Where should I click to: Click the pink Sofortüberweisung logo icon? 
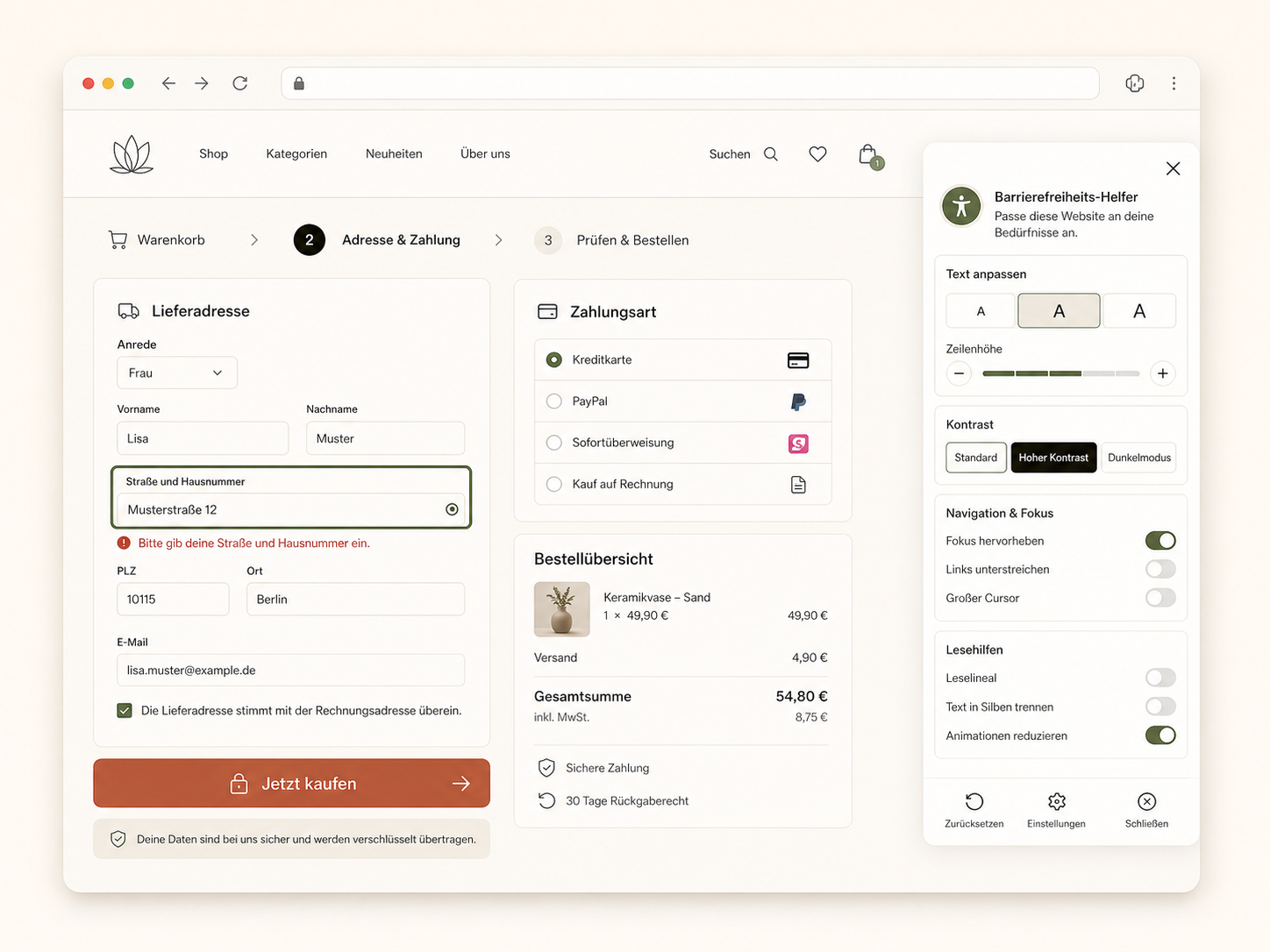coord(798,444)
